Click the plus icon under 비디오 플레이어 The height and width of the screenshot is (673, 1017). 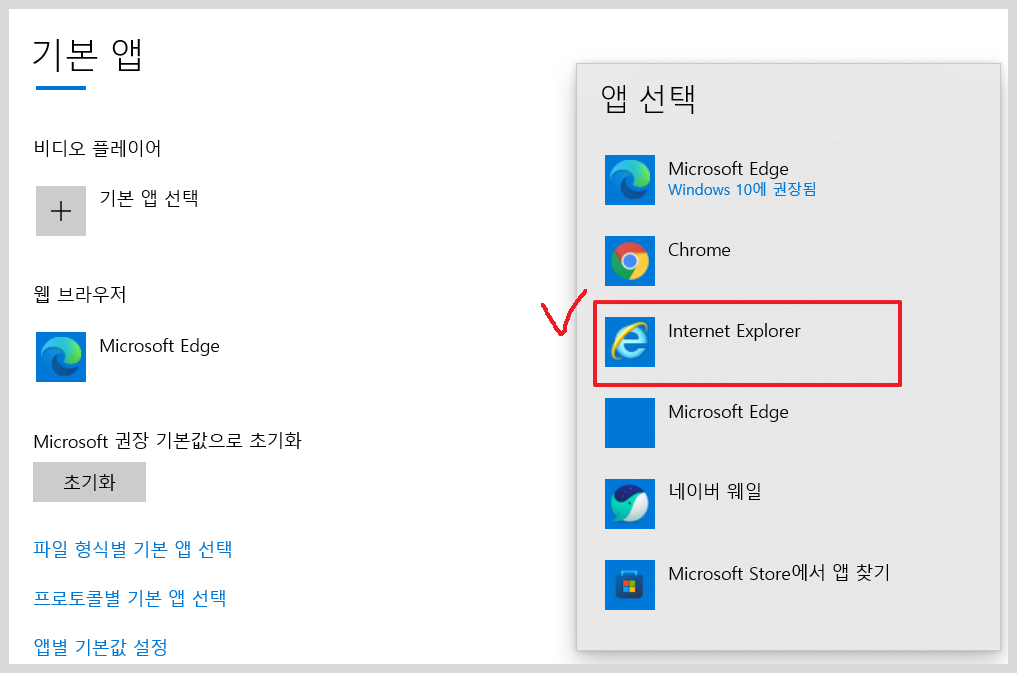point(61,211)
